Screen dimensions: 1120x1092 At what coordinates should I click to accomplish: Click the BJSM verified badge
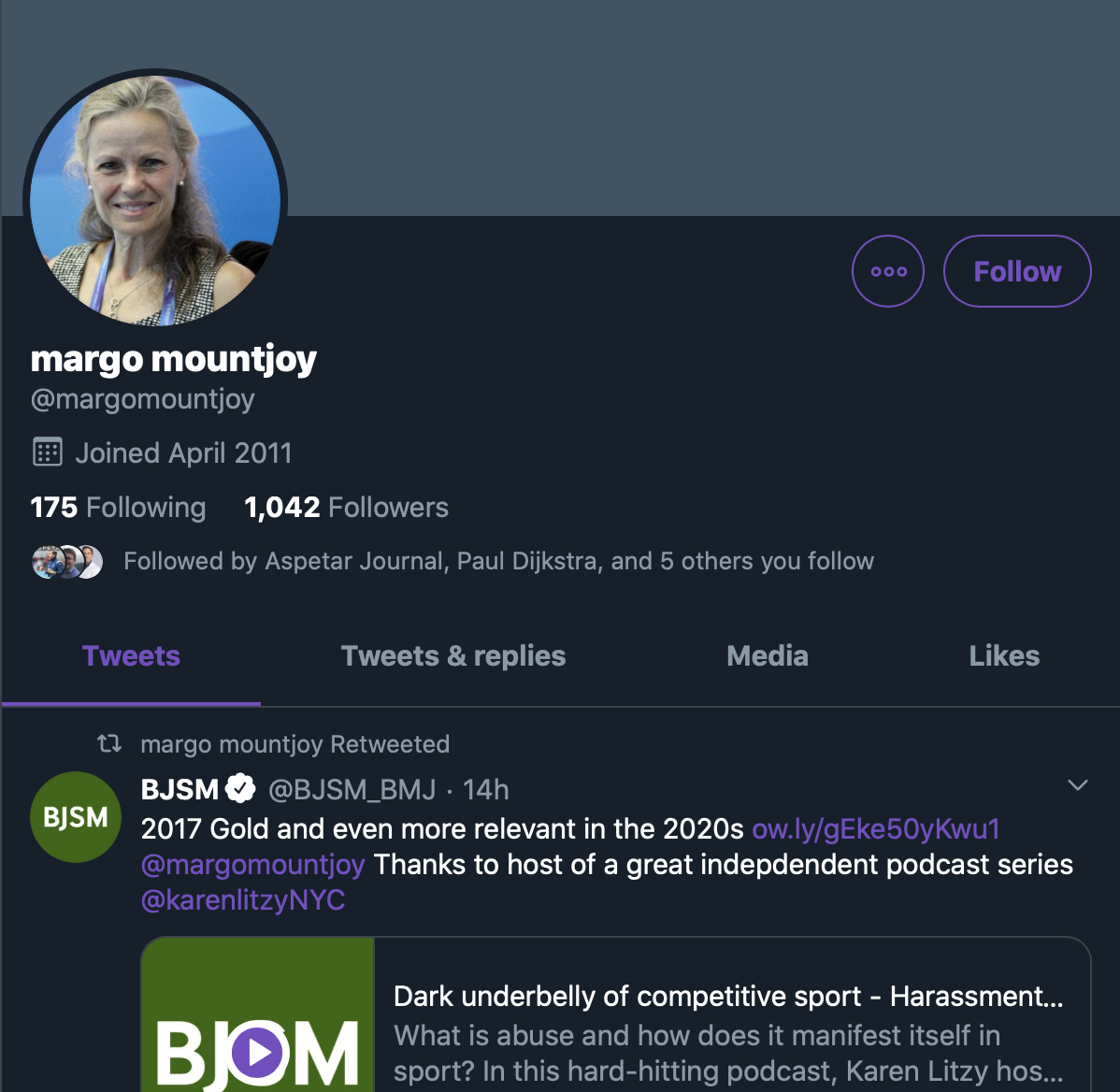coord(240,788)
